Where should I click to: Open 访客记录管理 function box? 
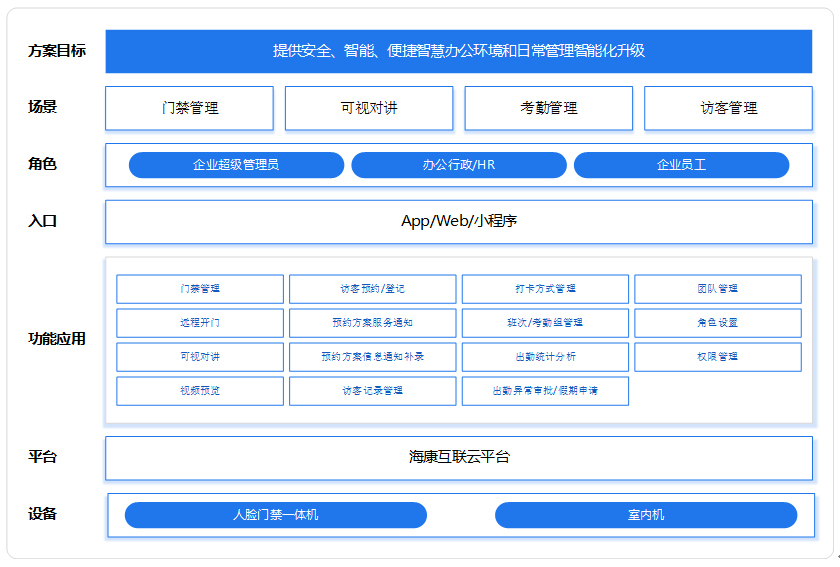pyautogui.click(x=372, y=391)
